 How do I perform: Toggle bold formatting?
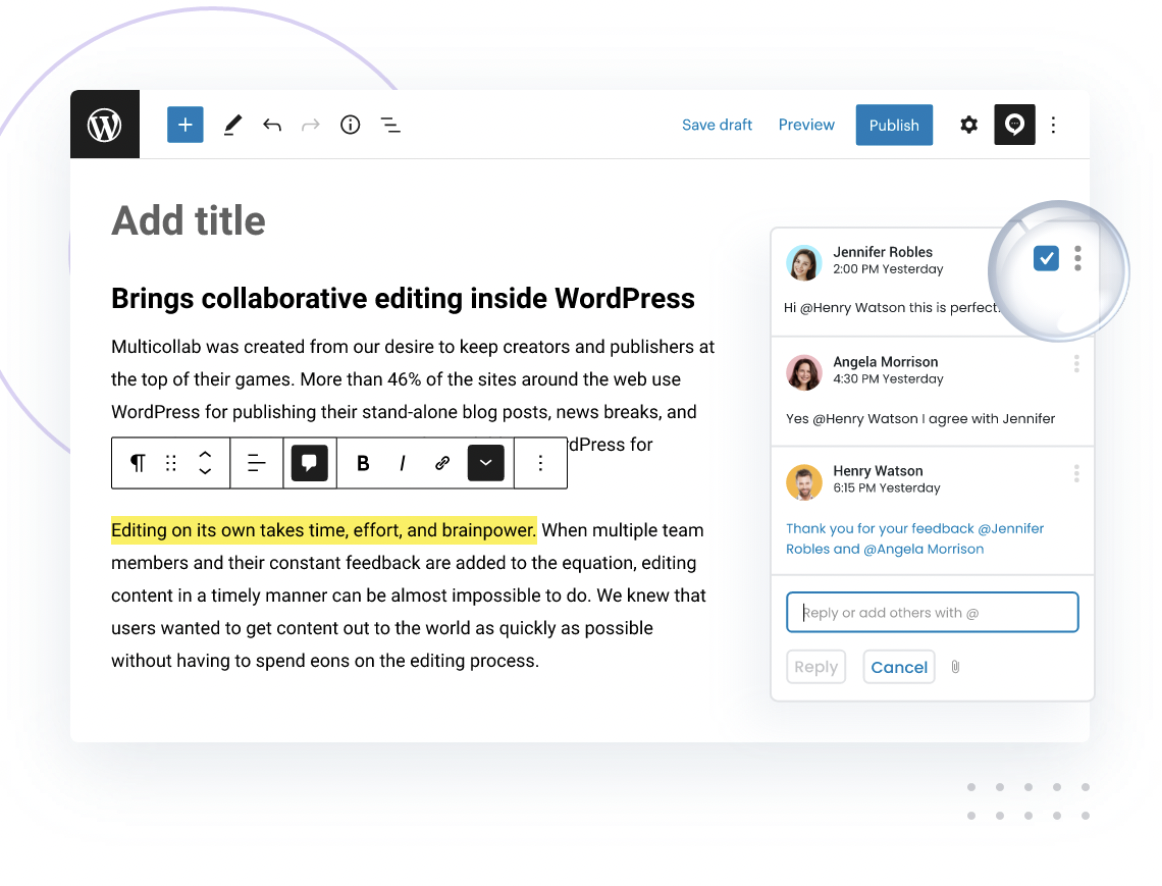pyautogui.click(x=363, y=463)
